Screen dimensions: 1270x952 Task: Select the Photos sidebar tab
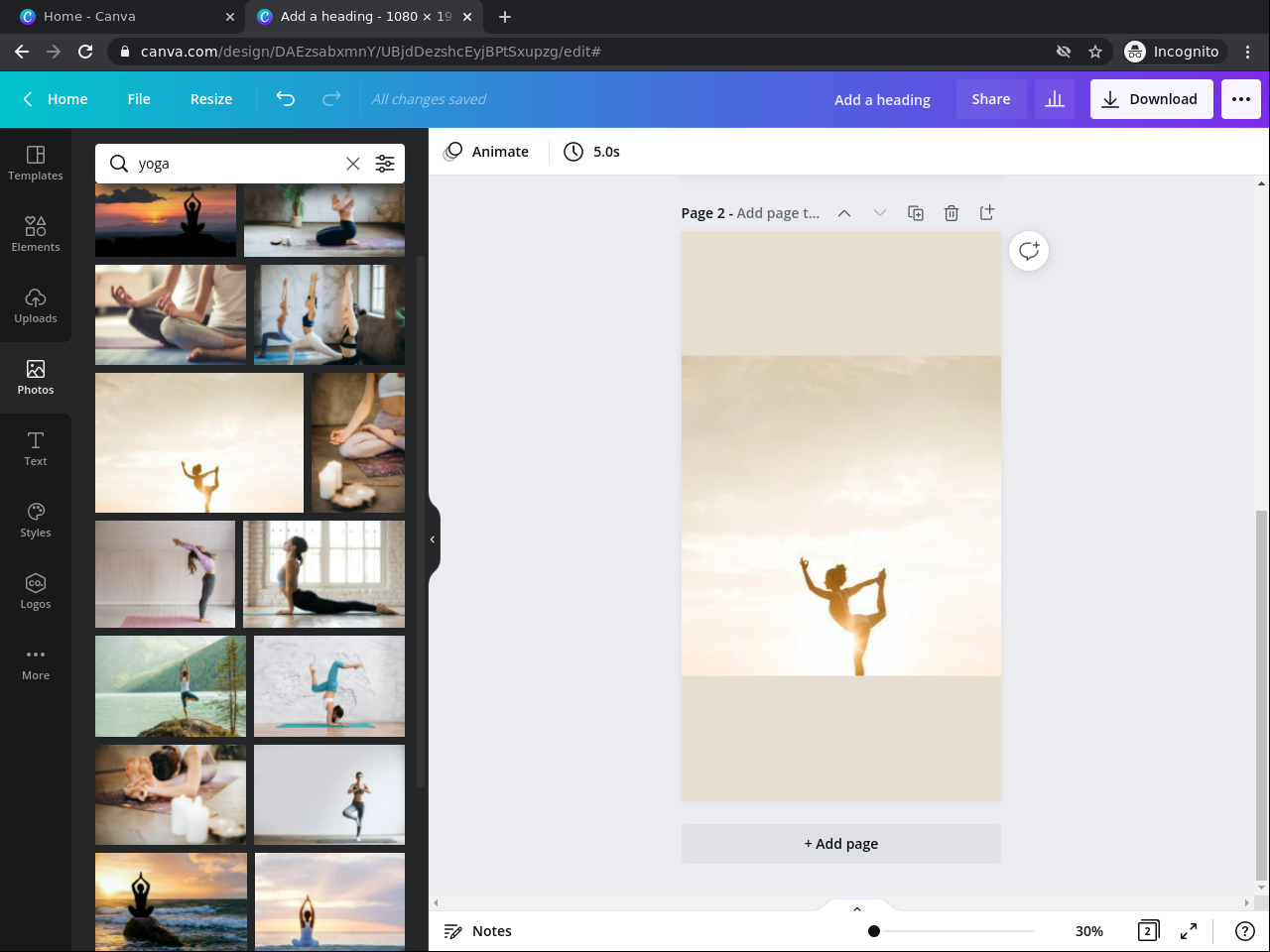(36, 378)
